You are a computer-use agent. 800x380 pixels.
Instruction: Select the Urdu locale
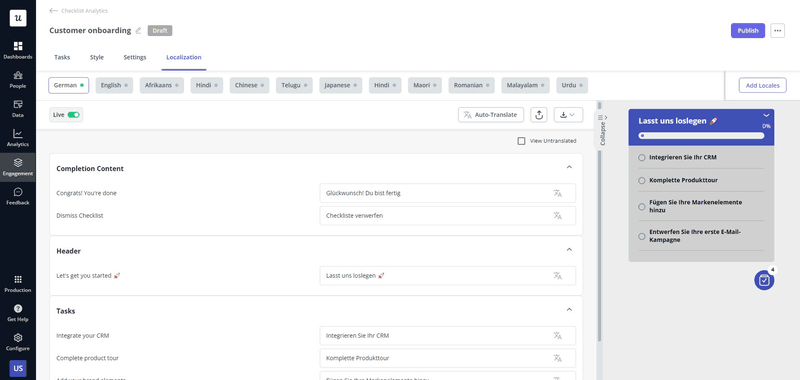[572, 85]
